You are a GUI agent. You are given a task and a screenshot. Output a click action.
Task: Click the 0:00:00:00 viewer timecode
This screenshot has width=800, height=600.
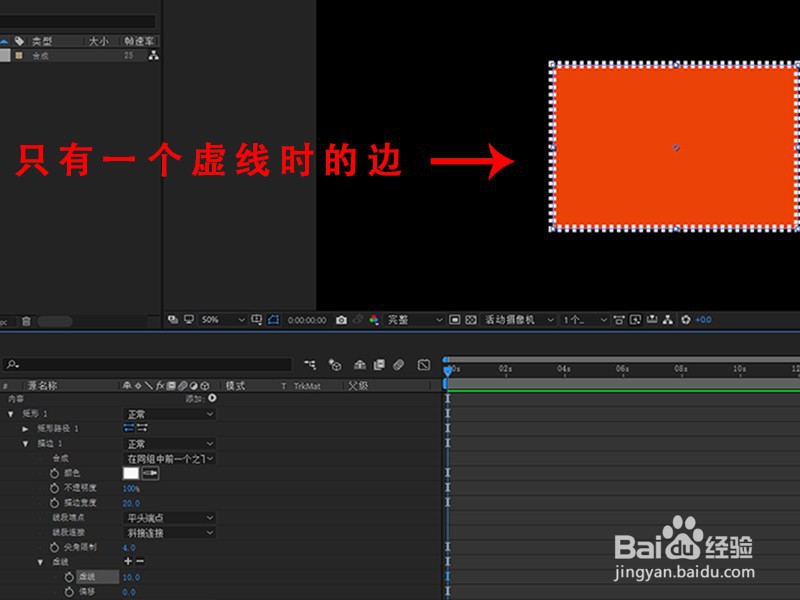click(307, 320)
